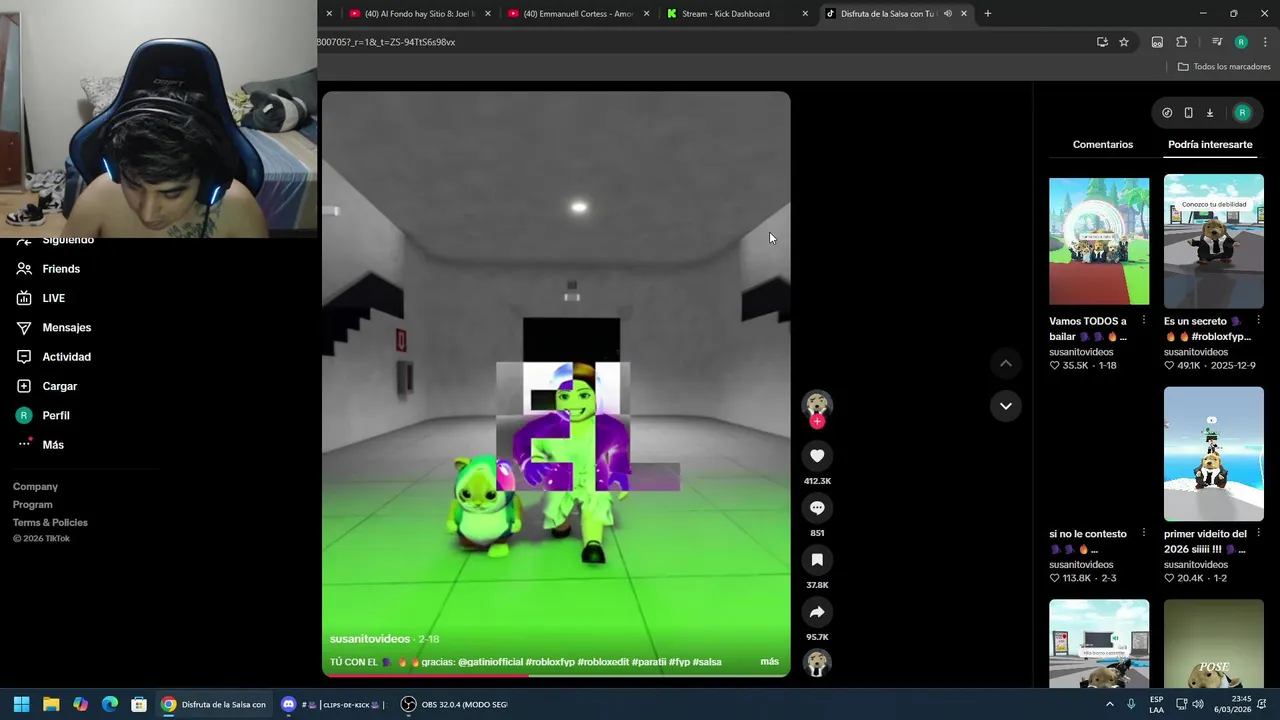Open 'Conozco tu debilidad' video thumbnail
The image size is (1280, 720).
click(x=1214, y=241)
